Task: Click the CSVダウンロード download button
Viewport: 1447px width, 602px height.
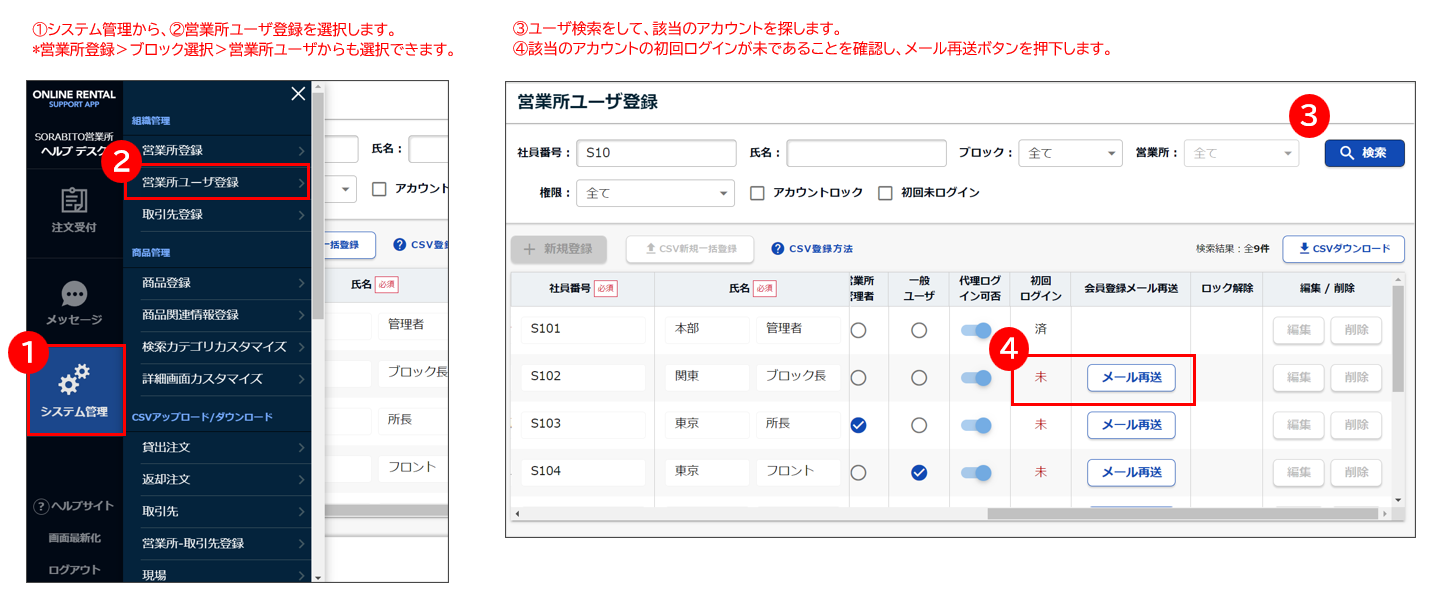Action: click(x=1343, y=249)
